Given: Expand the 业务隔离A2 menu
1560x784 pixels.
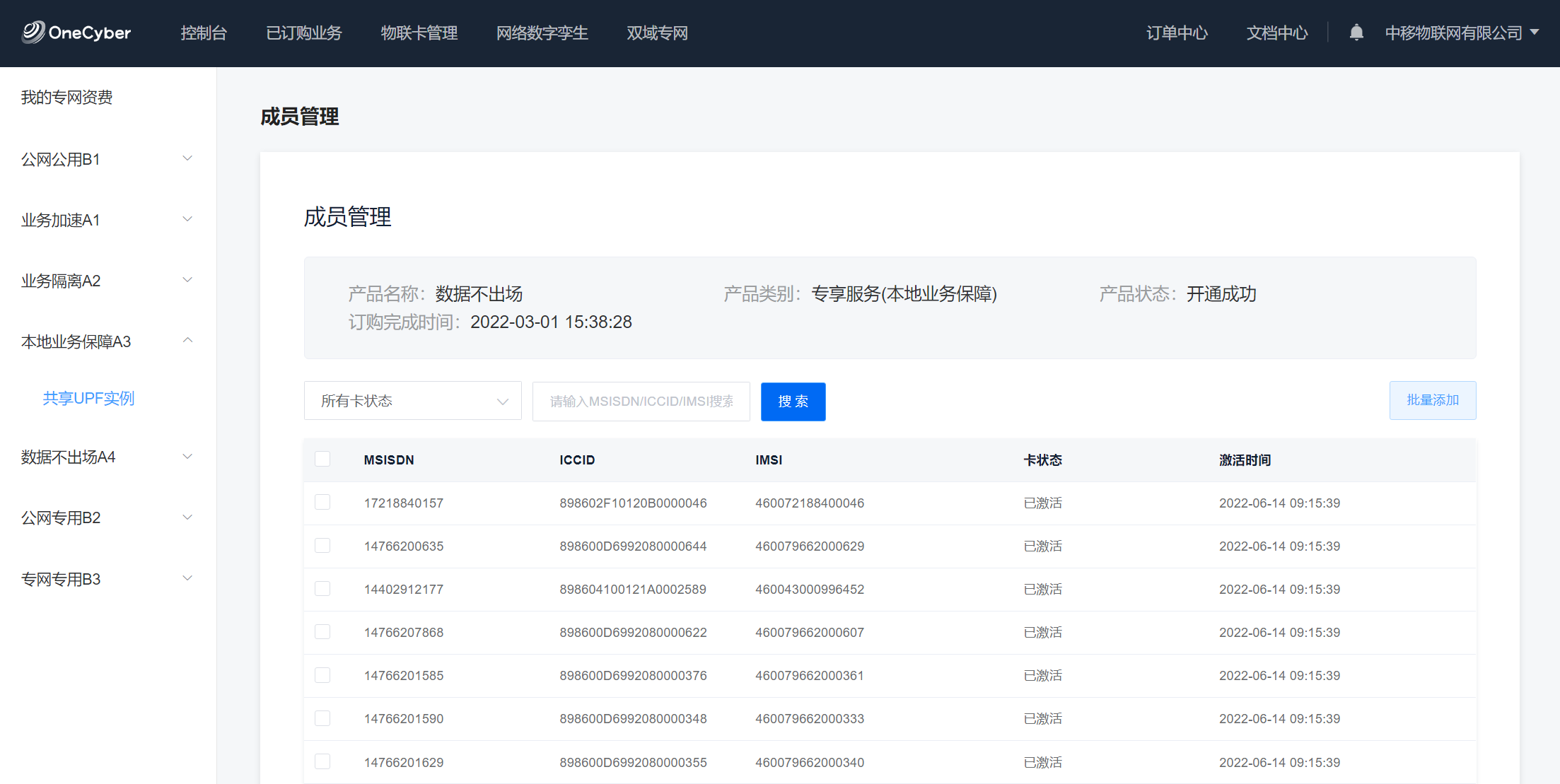Looking at the screenshot, I should 187,280.
